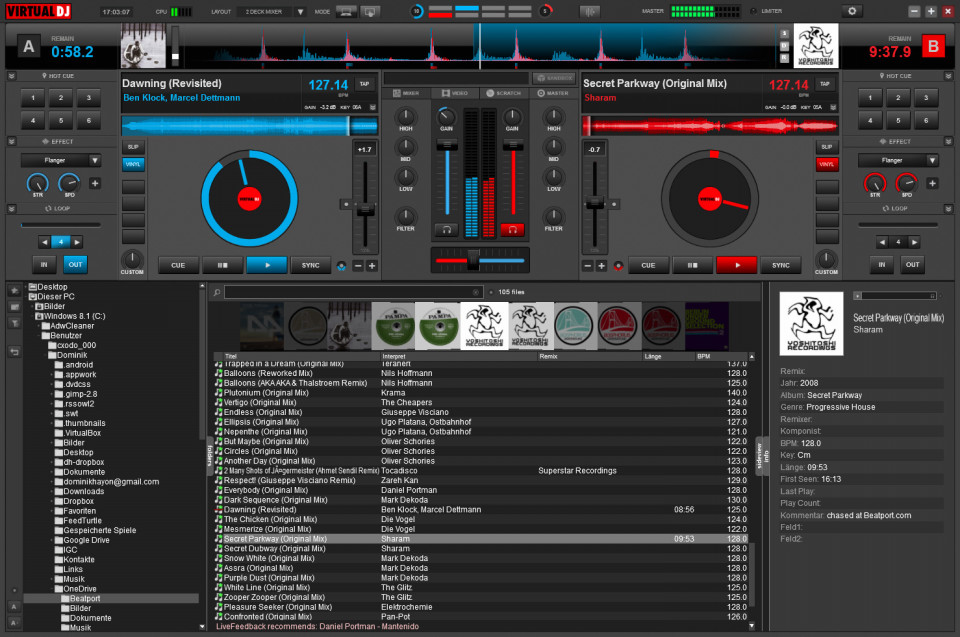Screen dimensions: 960x637
Task: Decrease deck A pitch with minus button
Action: point(358,266)
